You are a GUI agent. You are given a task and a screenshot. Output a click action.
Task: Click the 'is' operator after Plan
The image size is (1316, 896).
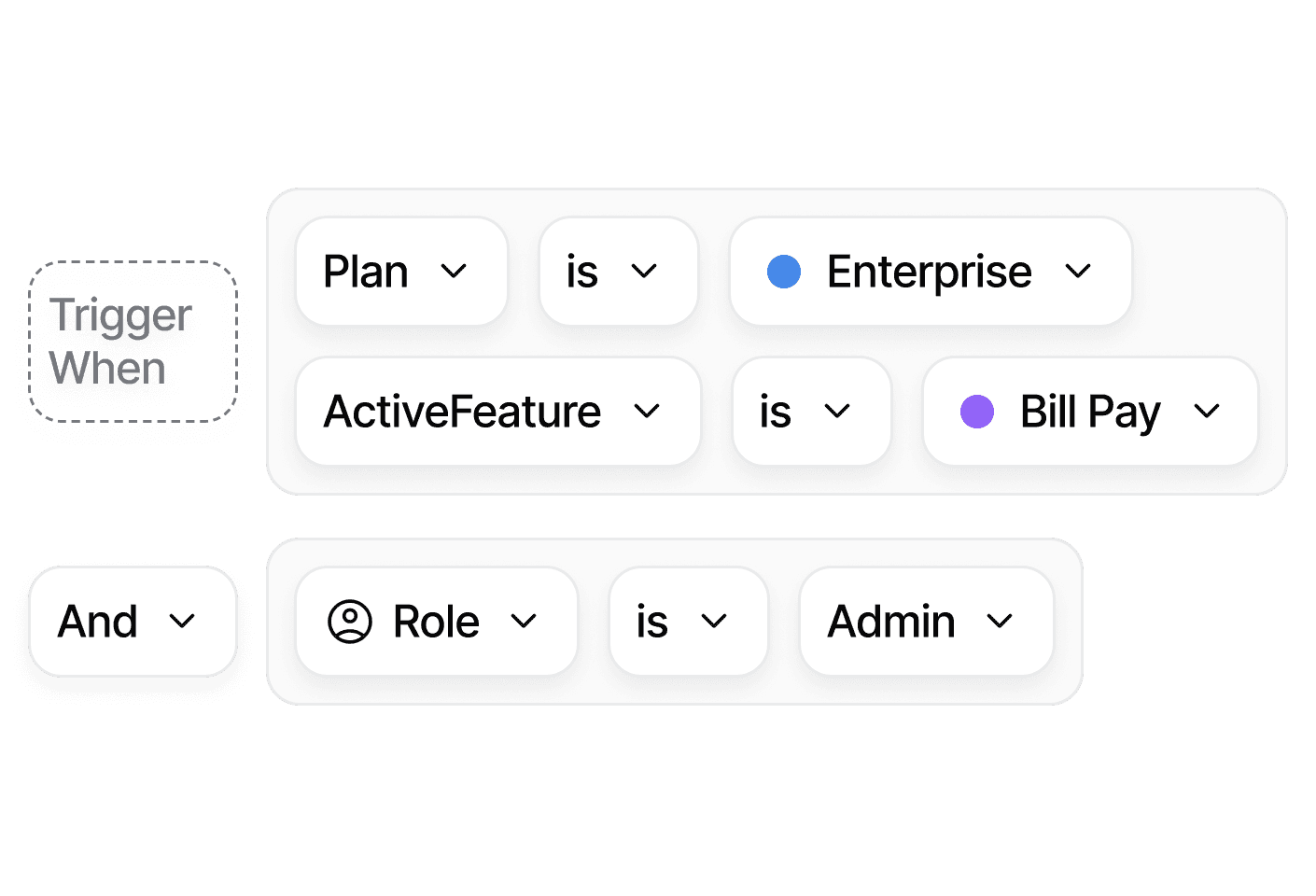click(x=618, y=272)
